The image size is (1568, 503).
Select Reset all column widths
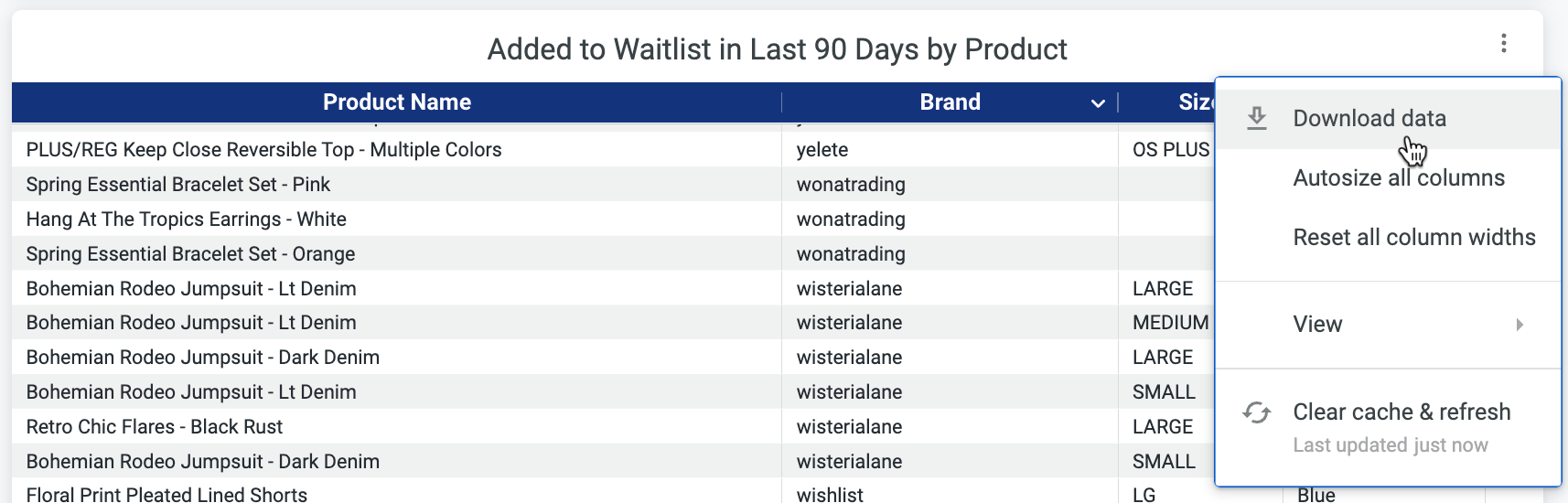(1413, 238)
